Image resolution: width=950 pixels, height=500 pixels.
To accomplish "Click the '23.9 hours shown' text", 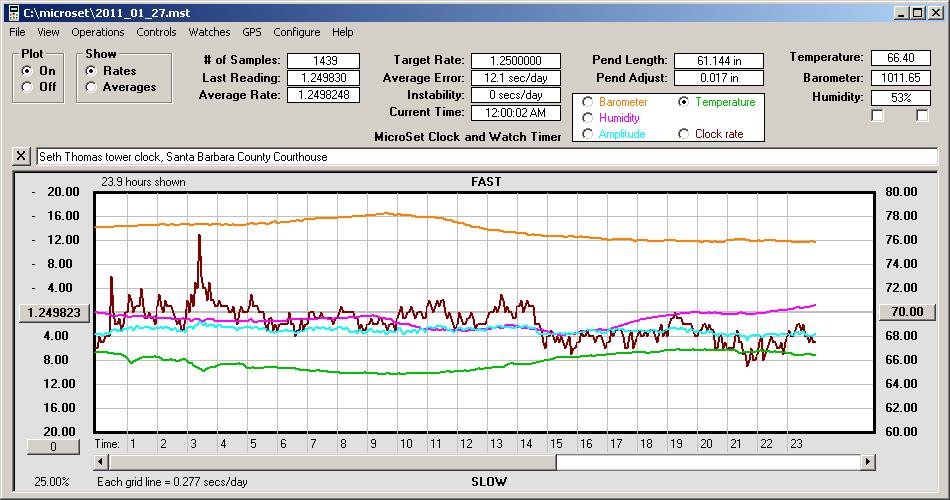I will [143, 182].
